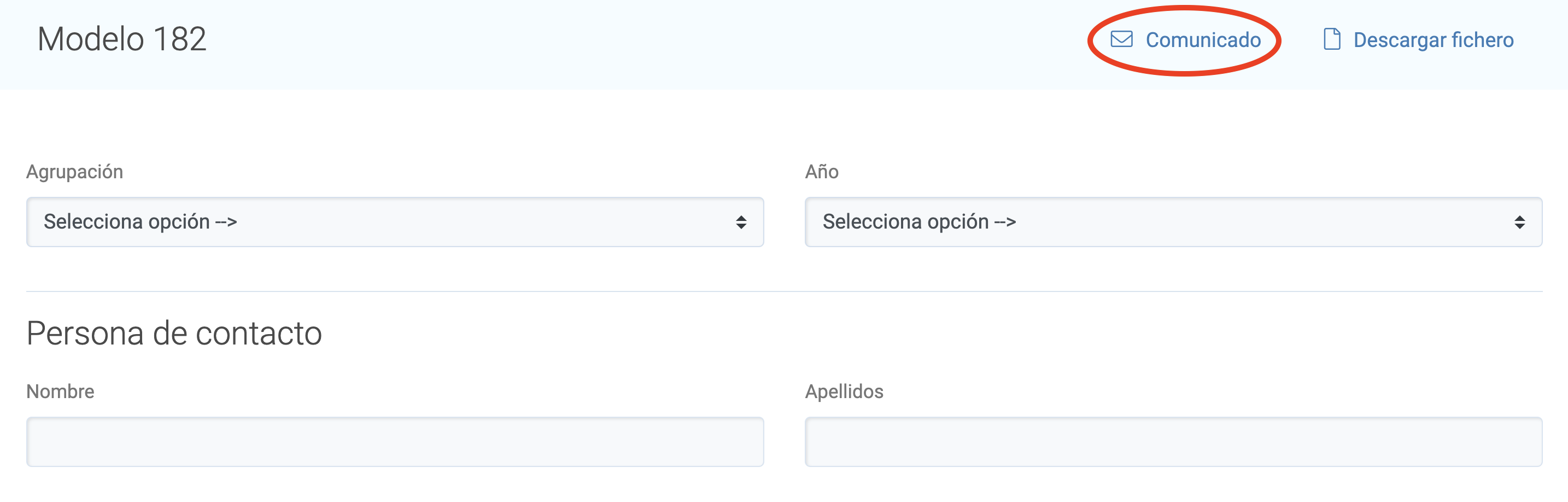The height and width of the screenshot is (502, 1568).
Task: Open the Agrupación dropdown
Action: 394,222
